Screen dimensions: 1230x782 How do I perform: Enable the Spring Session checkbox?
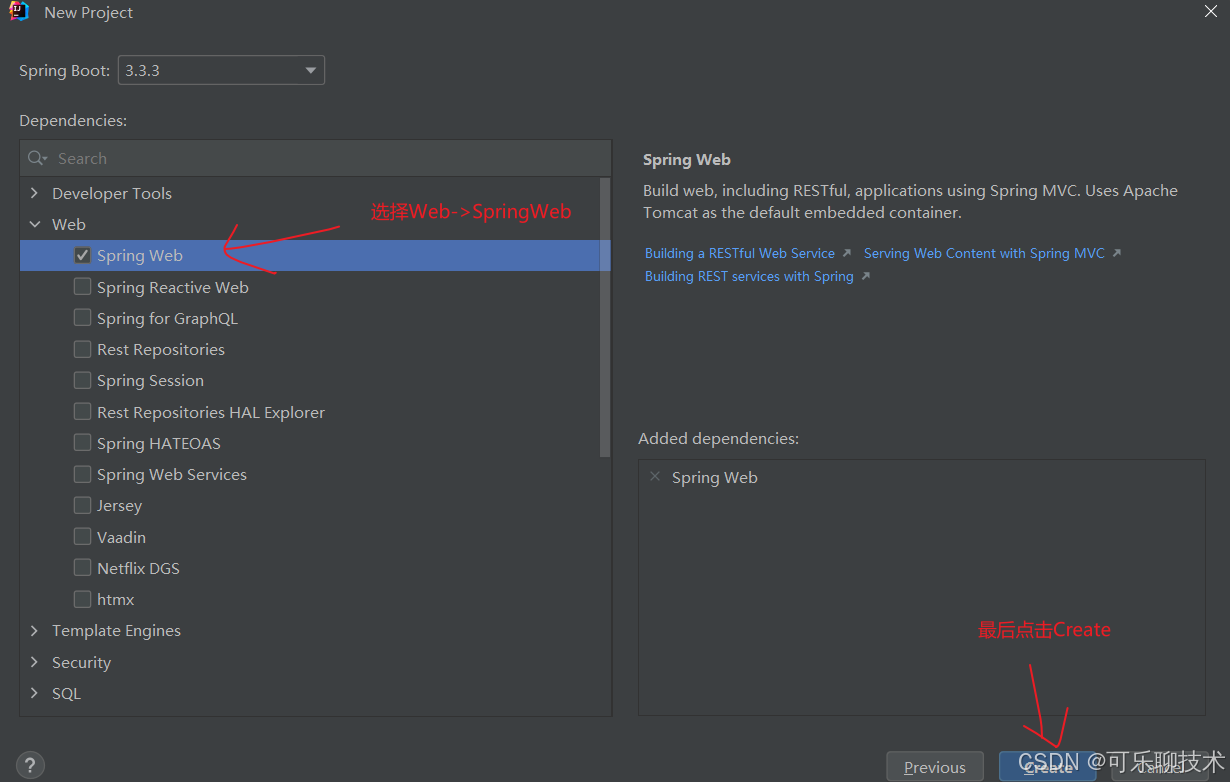point(82,380)
